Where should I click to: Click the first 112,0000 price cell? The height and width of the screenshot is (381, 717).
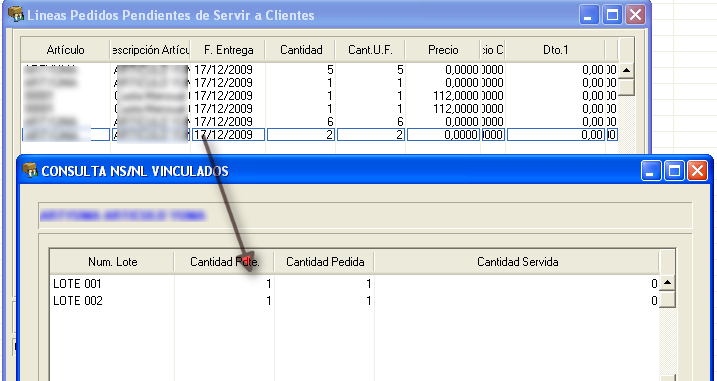[443, 96]
